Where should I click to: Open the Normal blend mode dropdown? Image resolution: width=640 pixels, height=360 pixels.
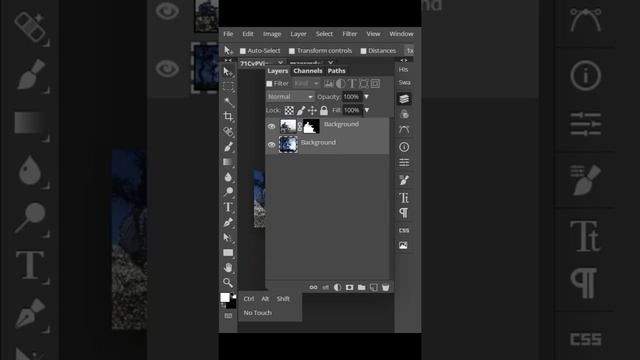point(290,97)
